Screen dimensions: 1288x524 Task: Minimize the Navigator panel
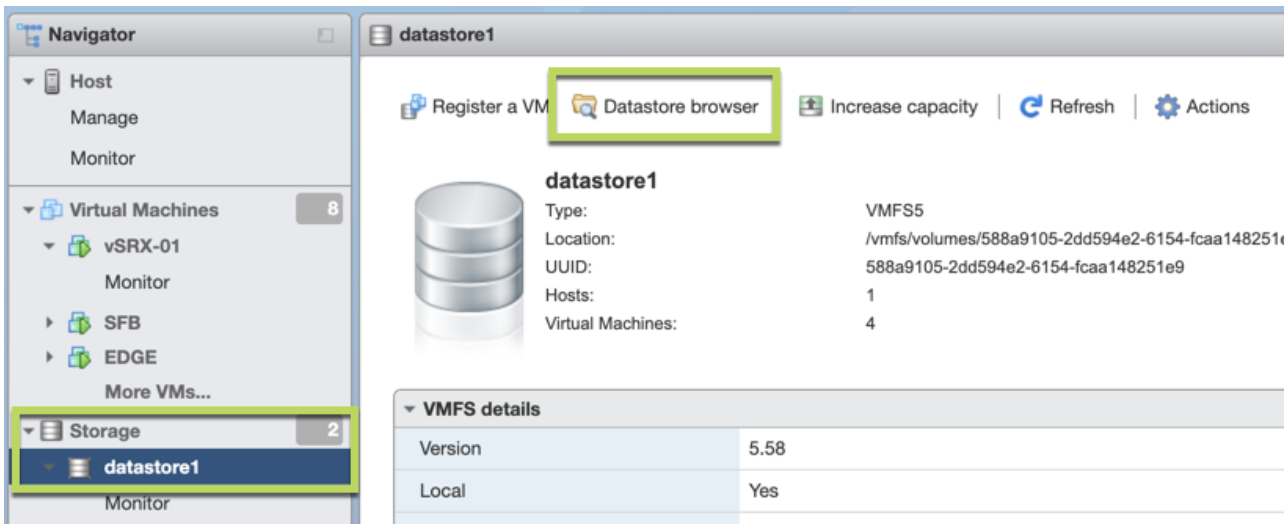tap(325, 36)
